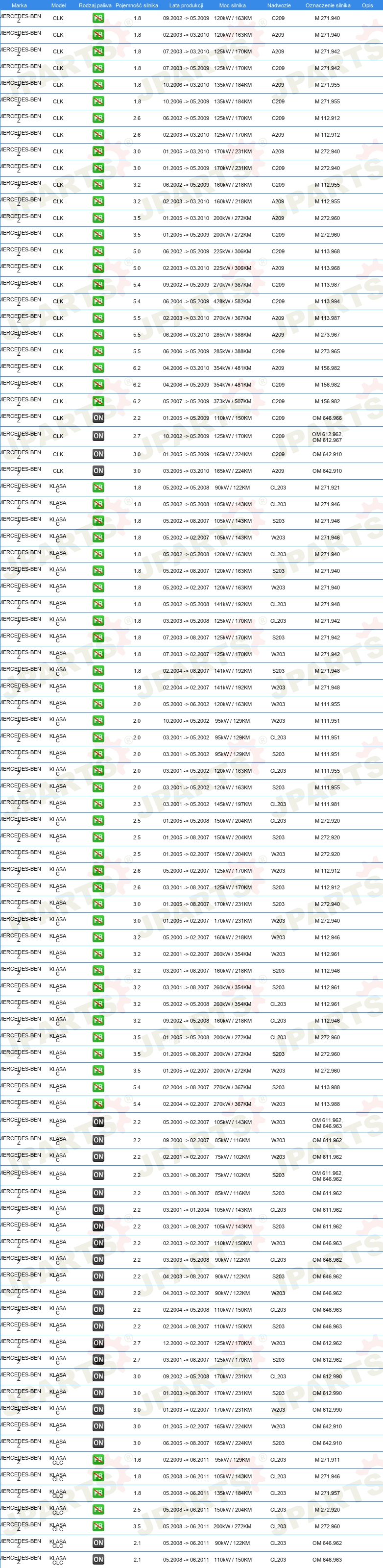The height and width of the screenshot is (1568, 383).
Task: Click the diesel ON icon in the CLK 3.0 A209 OM 642.910 row
Action: click(98, 471)
